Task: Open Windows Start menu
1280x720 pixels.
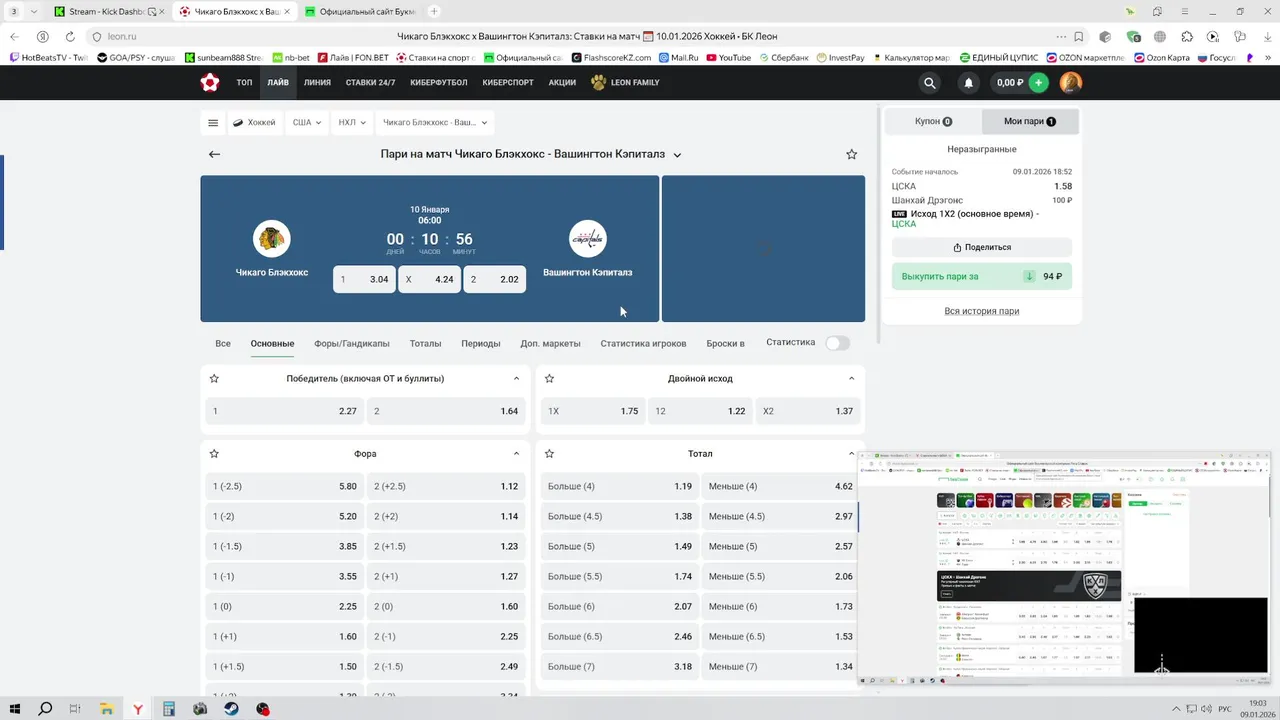Action: (15, 709)
